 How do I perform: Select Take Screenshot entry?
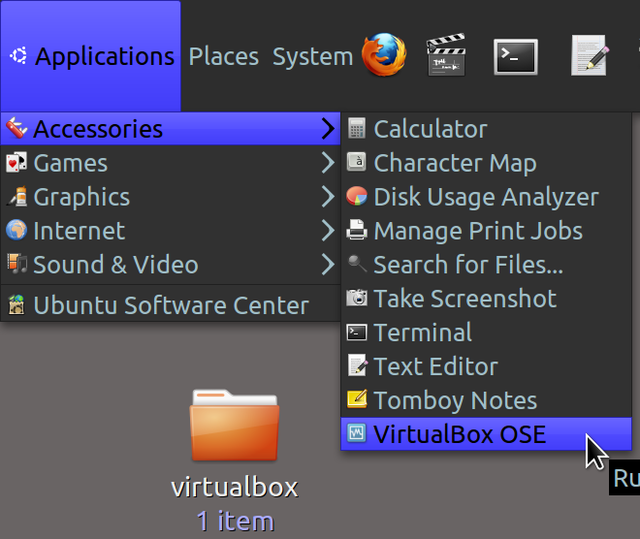486,298
